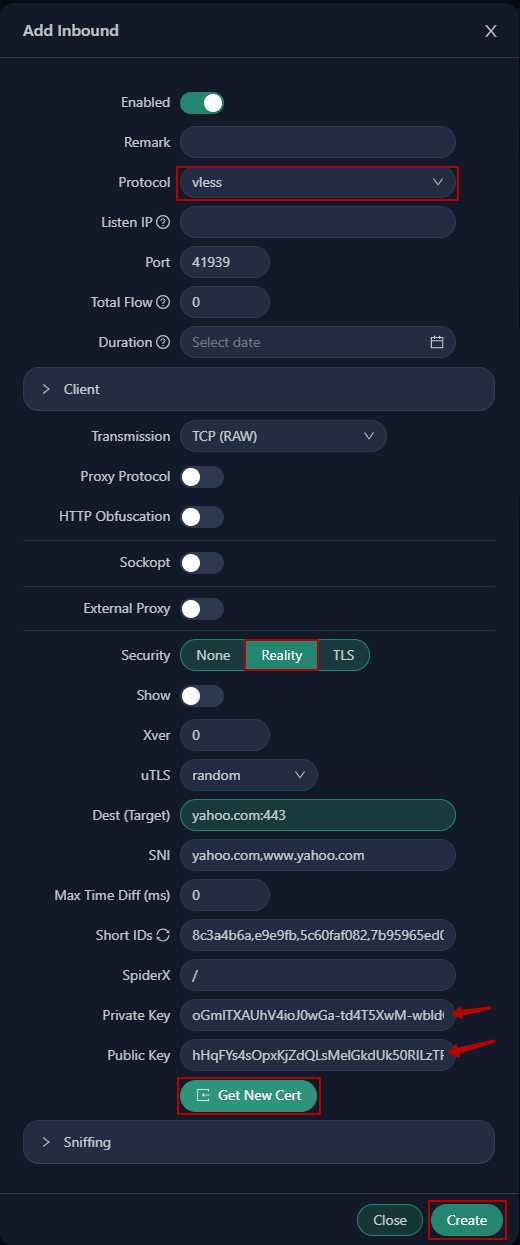Image resolution: width=520 pixels, height=1245 pixels.
Task: Open the Duration calendar icon
Action: click(x=437, y=342)
